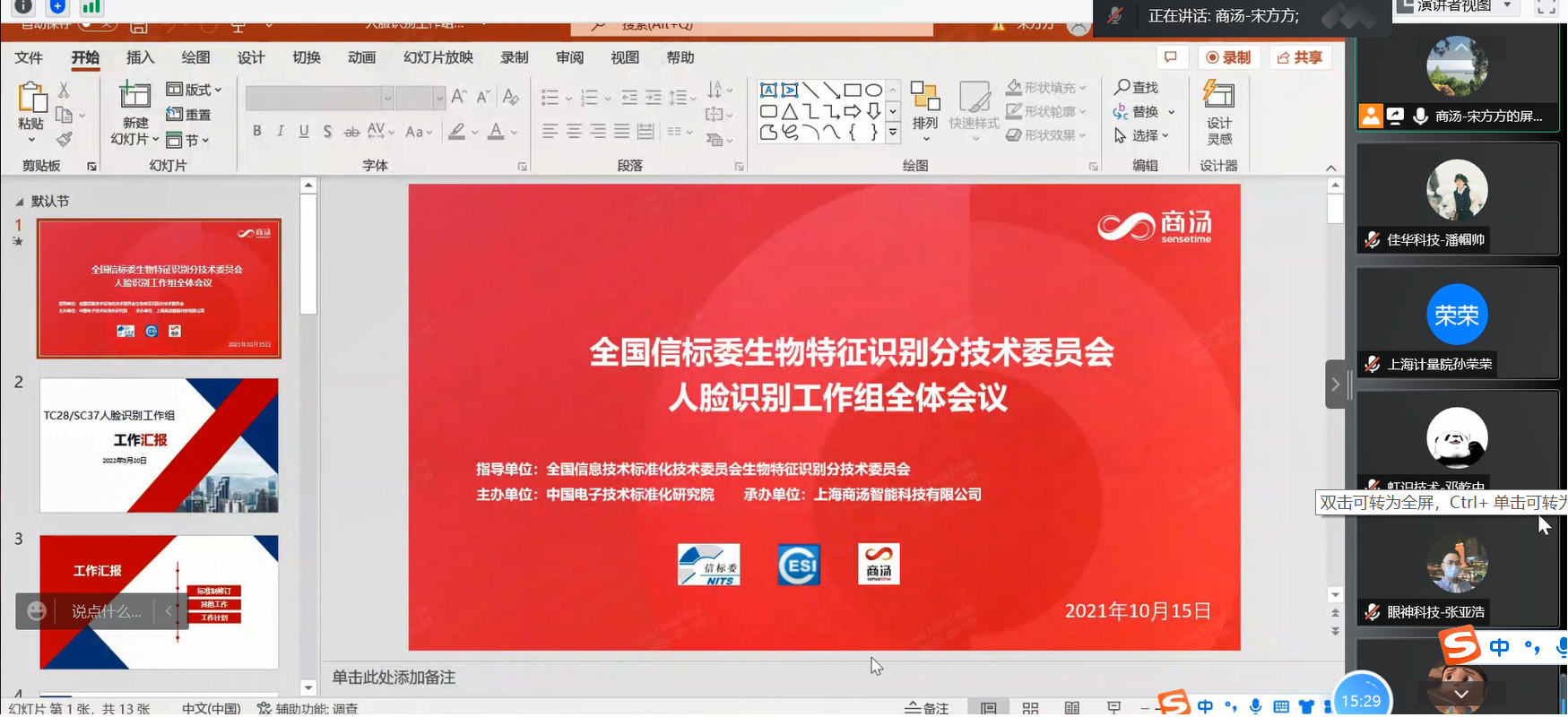
Task: Open Shape Fill (形状填充) dropdown
Action: click(x=1046, y=88)
